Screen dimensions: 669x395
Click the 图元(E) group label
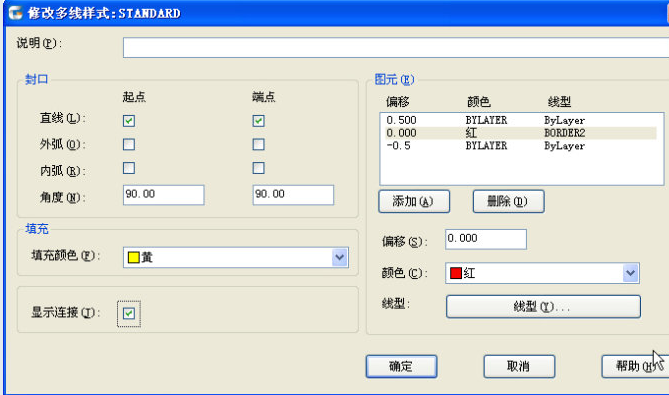click(x=394, y=79)
